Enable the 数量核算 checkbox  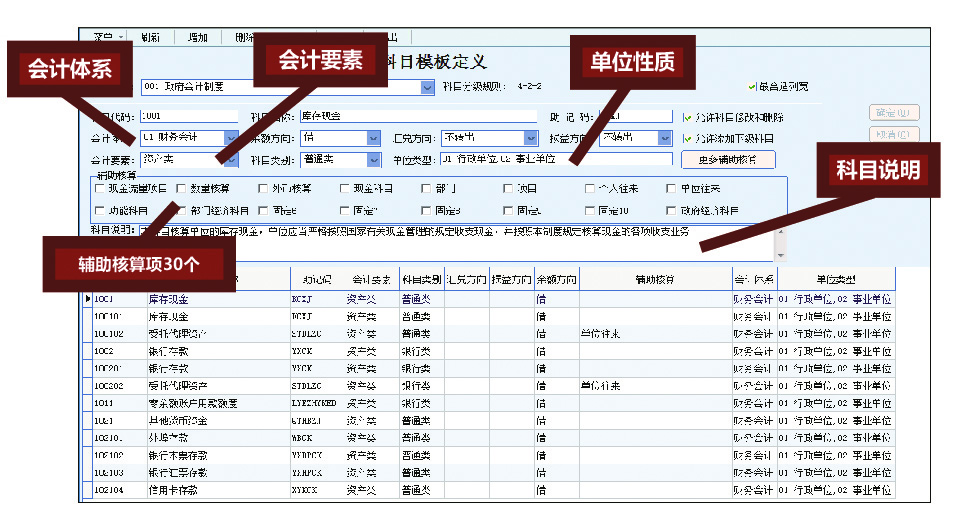(182, 188)
